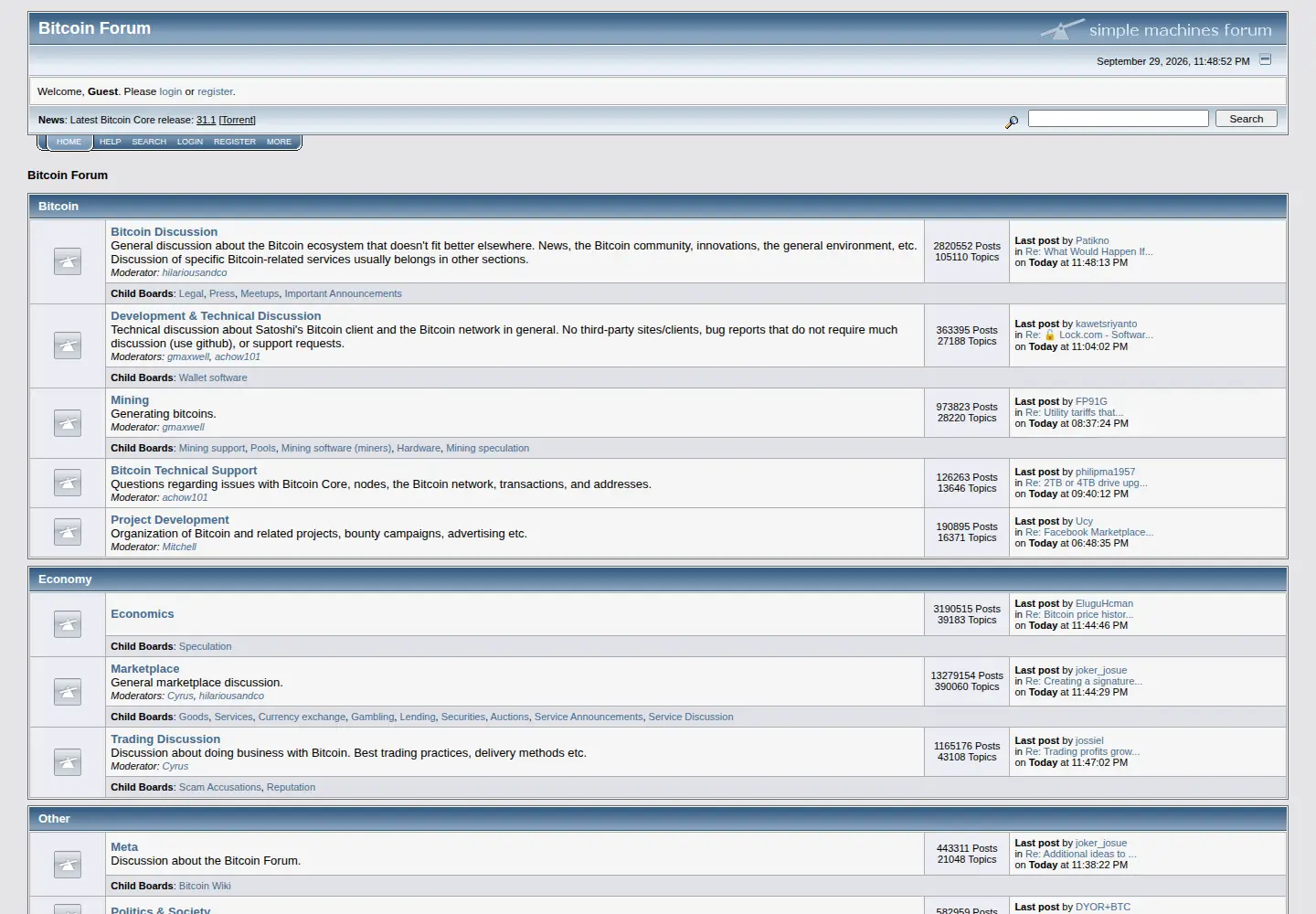Open the Wallet software child board
Screen dimensions: 1316x914
click(213, 377)
